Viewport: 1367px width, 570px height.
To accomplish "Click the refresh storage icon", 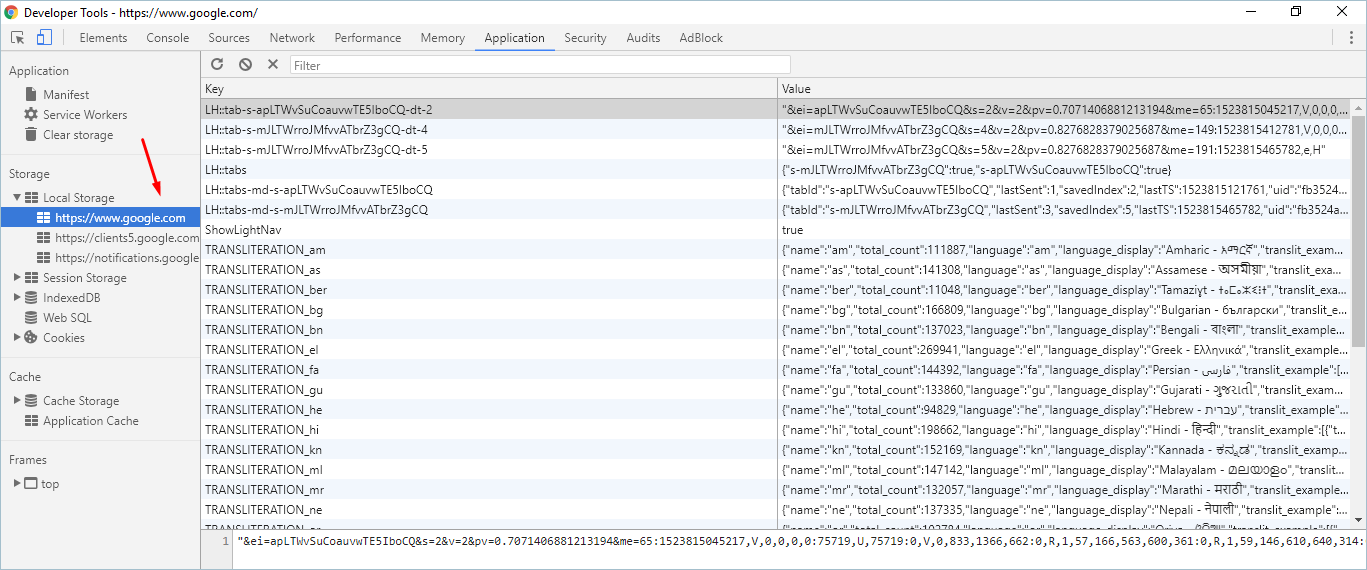I will click(217, 64).
